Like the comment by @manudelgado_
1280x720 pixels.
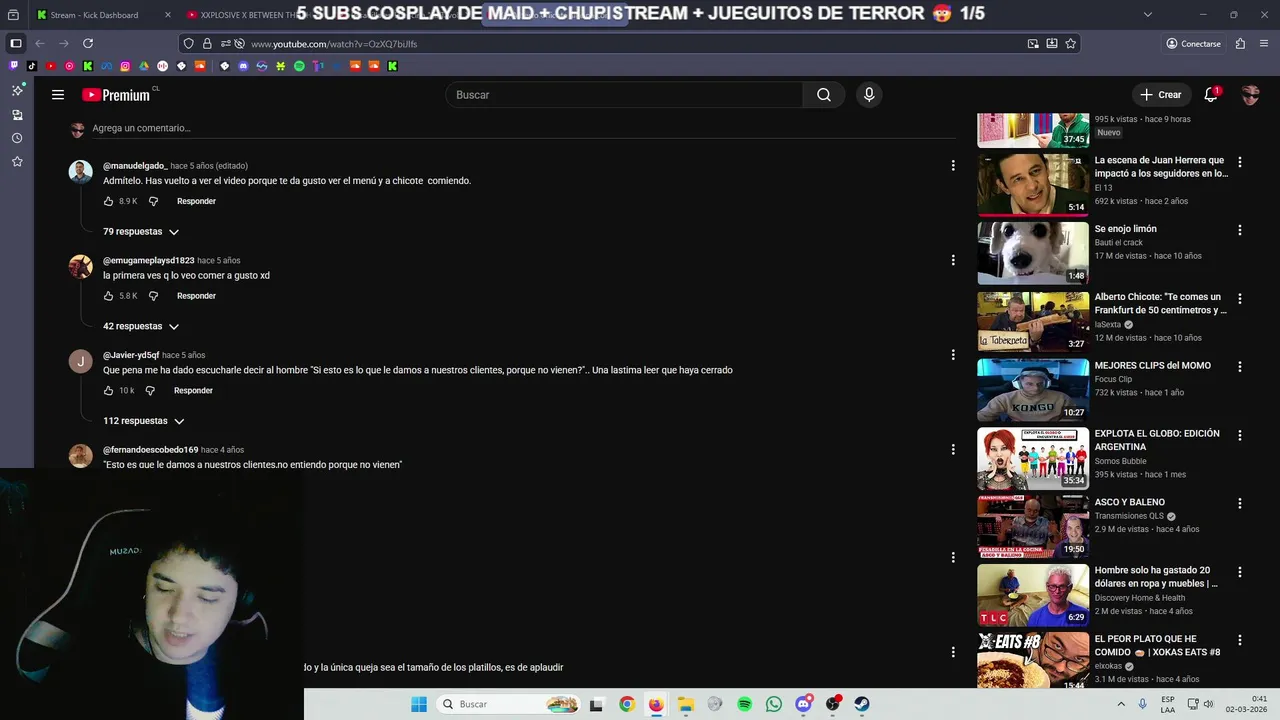[x=108, y=201]
